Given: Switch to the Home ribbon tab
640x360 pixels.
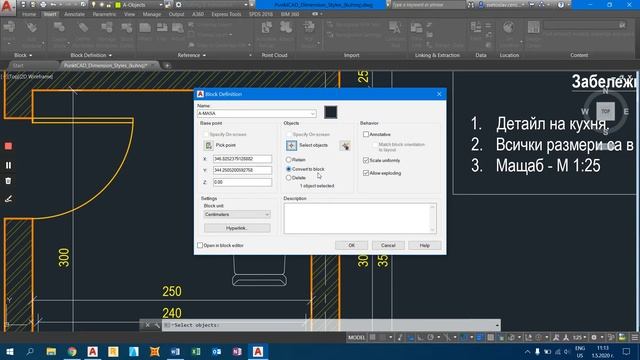Looking at the screenshot, I should coord(29,14).
